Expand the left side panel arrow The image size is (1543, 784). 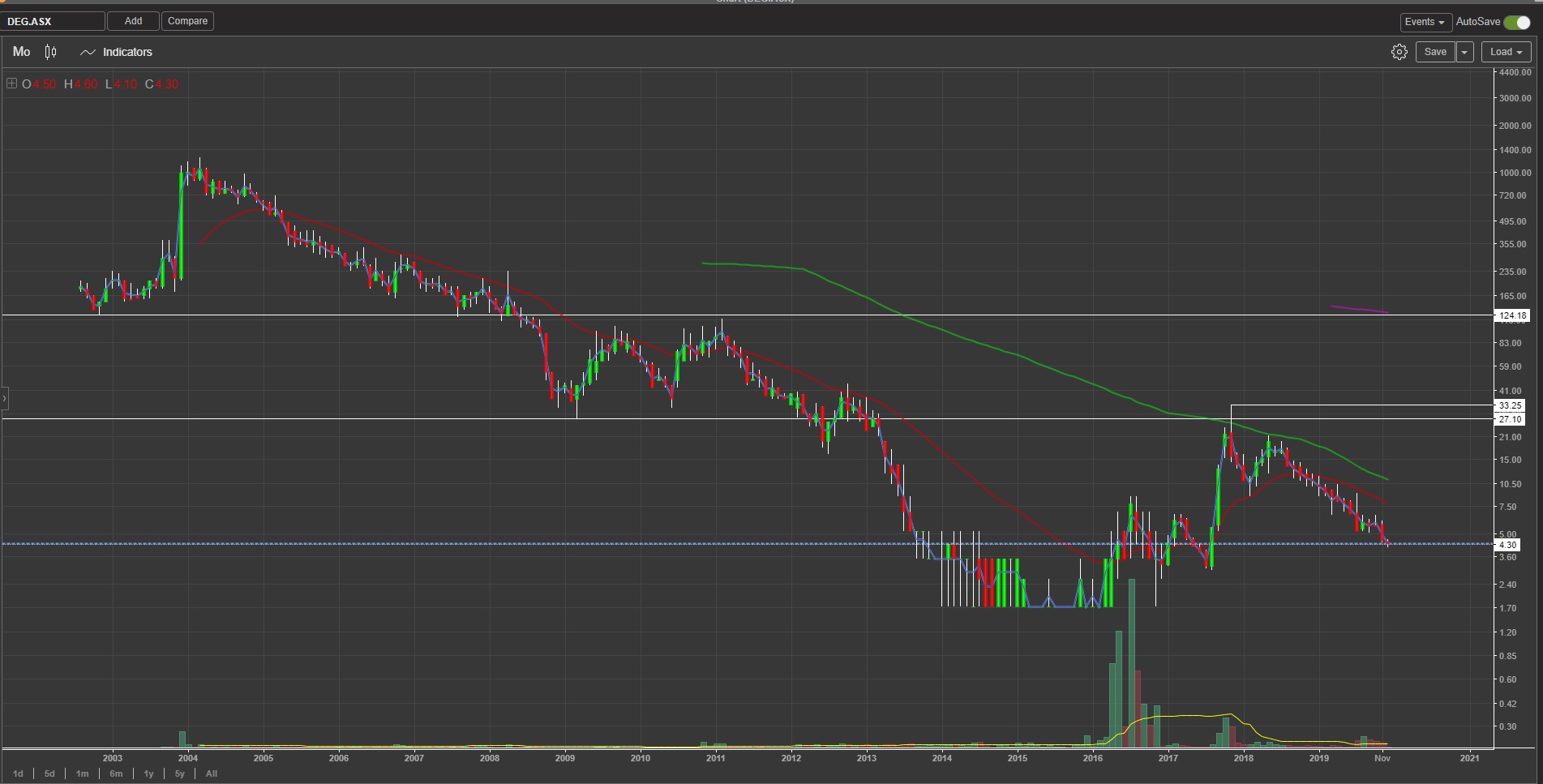(5, 398)
